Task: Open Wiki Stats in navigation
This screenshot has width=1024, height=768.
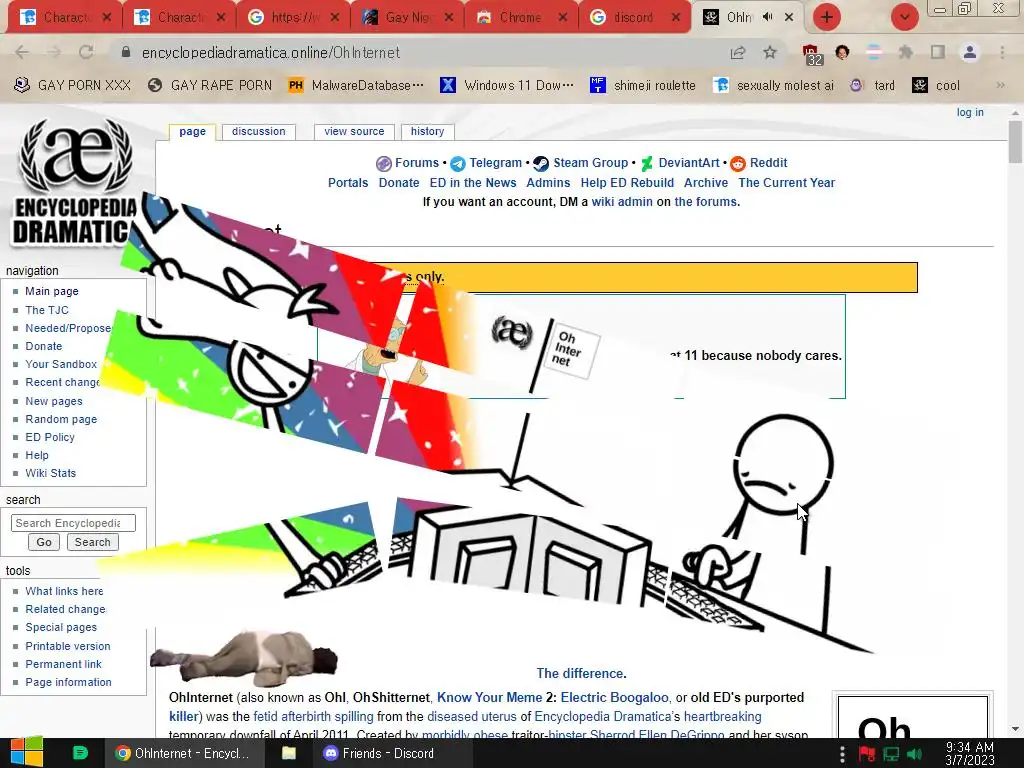Action: coord(50,473)
